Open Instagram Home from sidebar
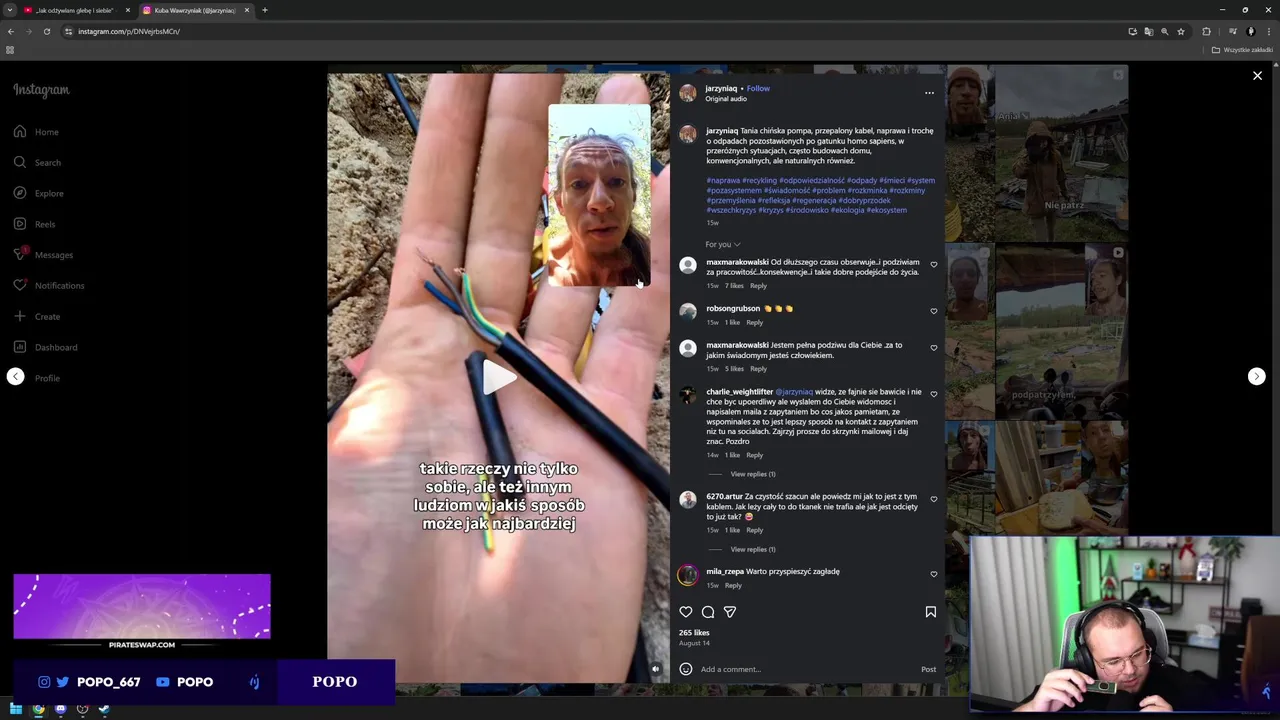Image resolution: width=1280 pixels, height=720 pixels. click(36, 132)
